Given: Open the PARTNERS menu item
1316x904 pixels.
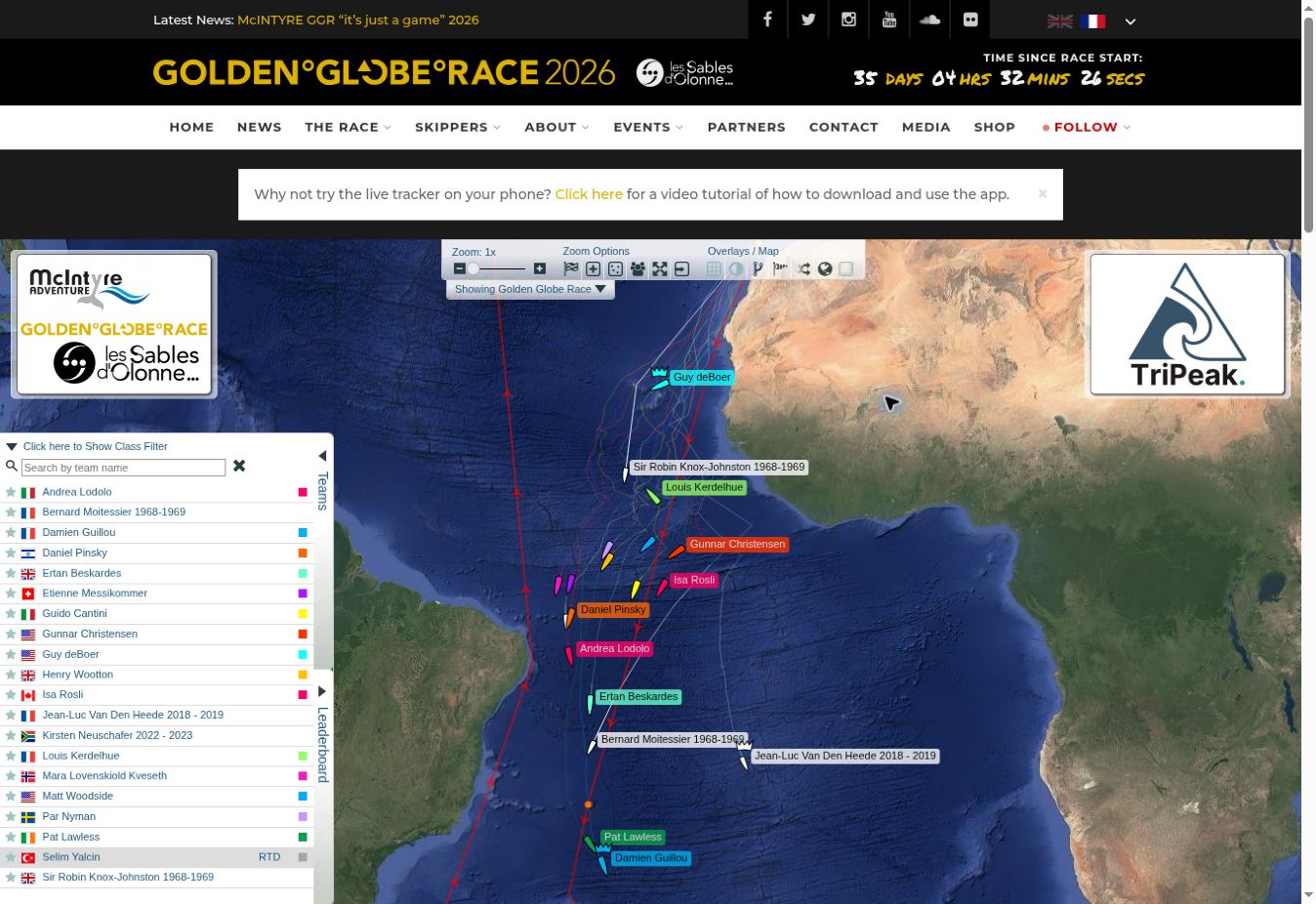Looking at the screenshot, I should click(746, 127).
